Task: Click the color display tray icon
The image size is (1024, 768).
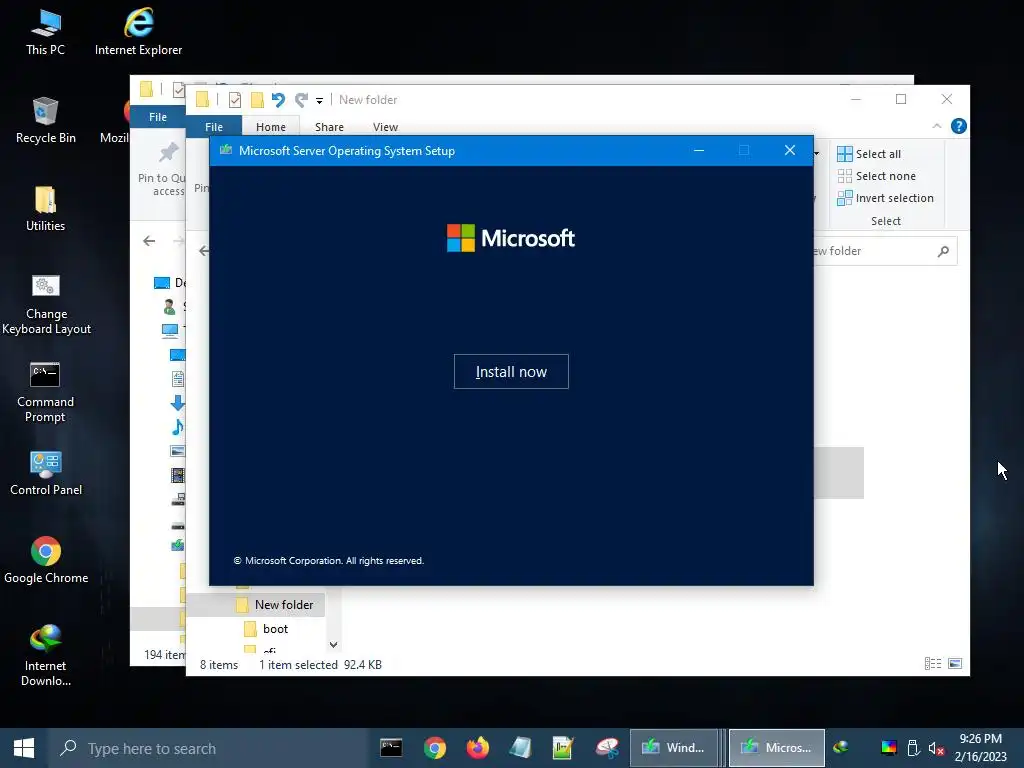Action: 889,748
